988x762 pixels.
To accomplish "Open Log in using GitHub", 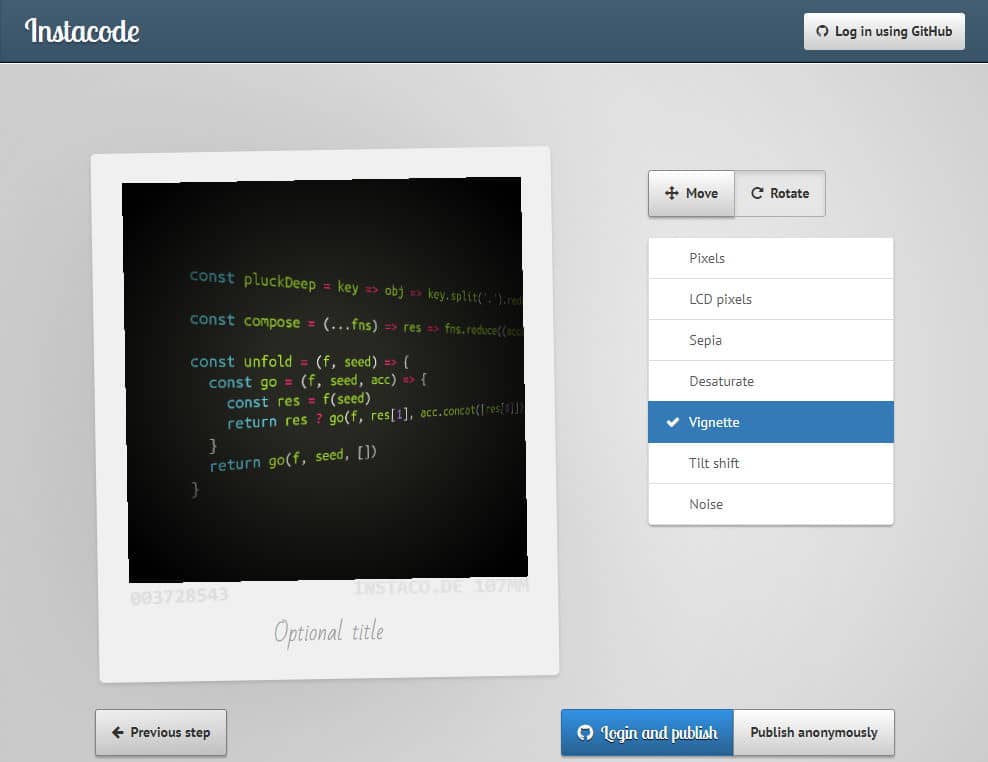I will [x=884, y=31].
